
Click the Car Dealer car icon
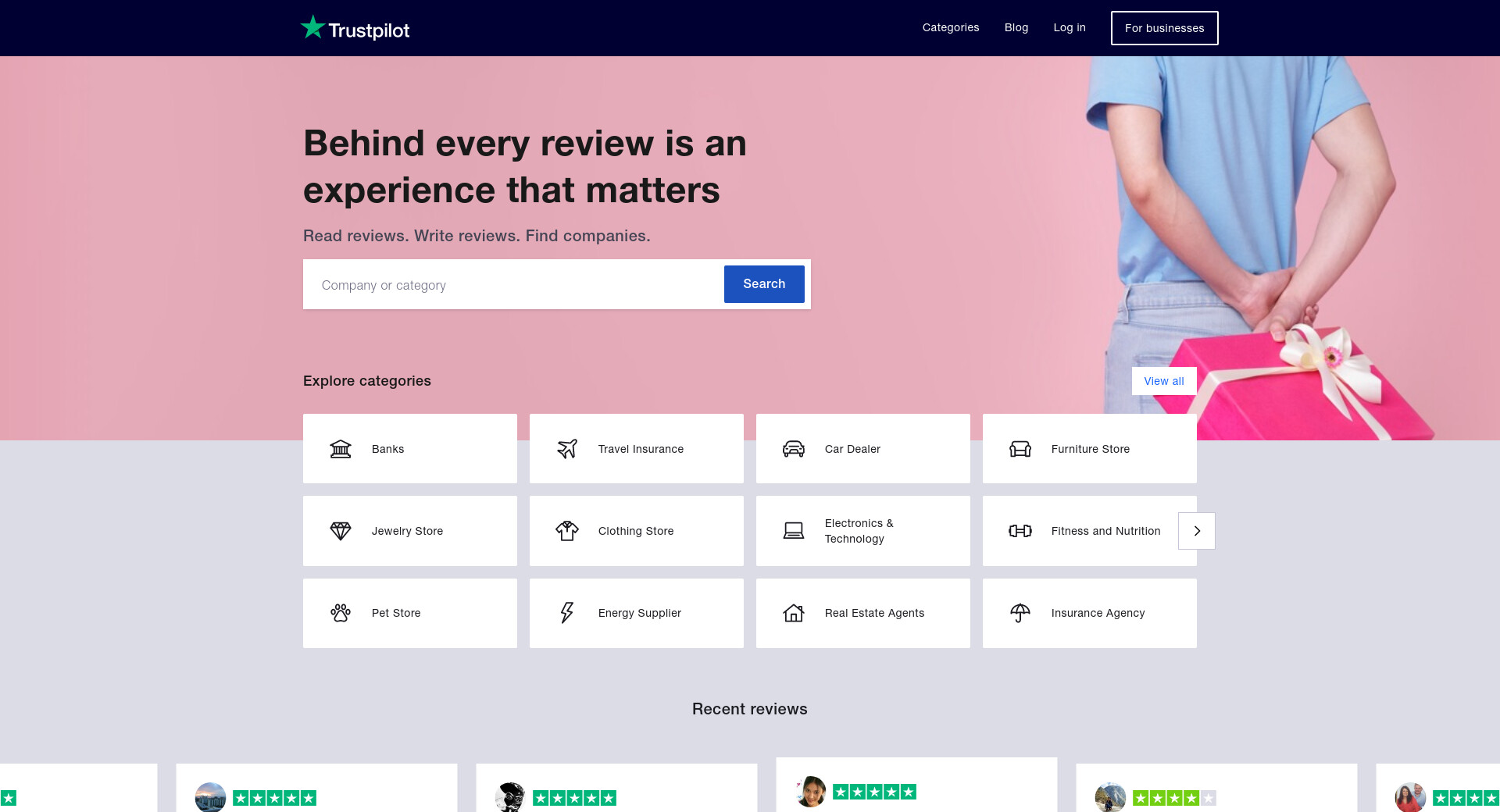coord(794,449)
